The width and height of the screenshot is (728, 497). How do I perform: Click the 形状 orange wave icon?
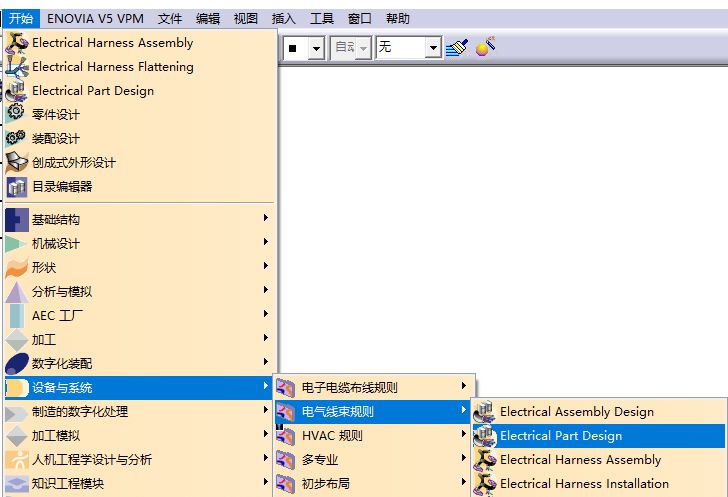point(17,268)
